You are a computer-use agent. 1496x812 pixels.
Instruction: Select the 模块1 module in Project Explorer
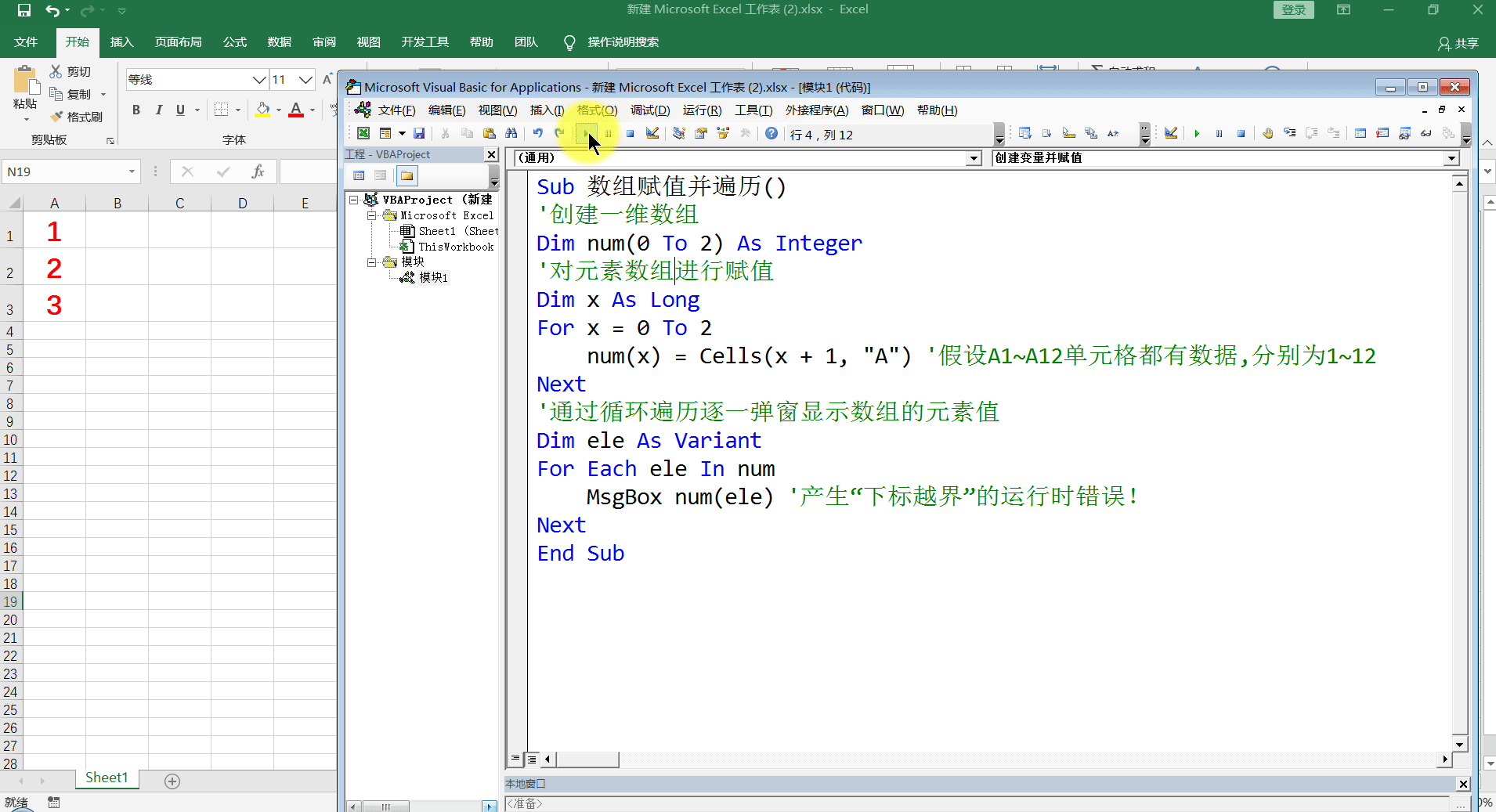pos(432,277)
